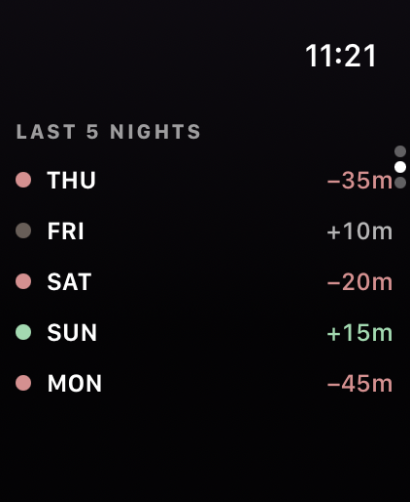Tap the pink dot beside SAT
The width and height of the screenshot is (410, 502).
point(23,281)
